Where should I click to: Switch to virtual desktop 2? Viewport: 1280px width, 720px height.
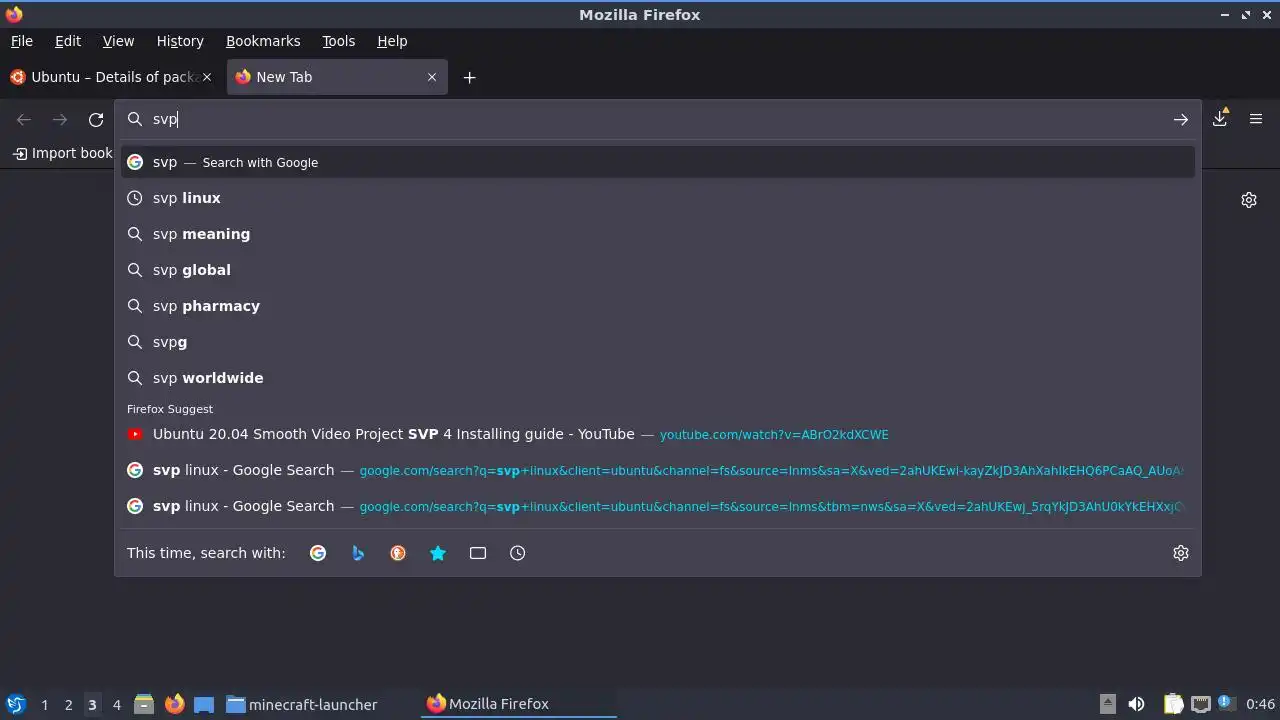point(68,704)
